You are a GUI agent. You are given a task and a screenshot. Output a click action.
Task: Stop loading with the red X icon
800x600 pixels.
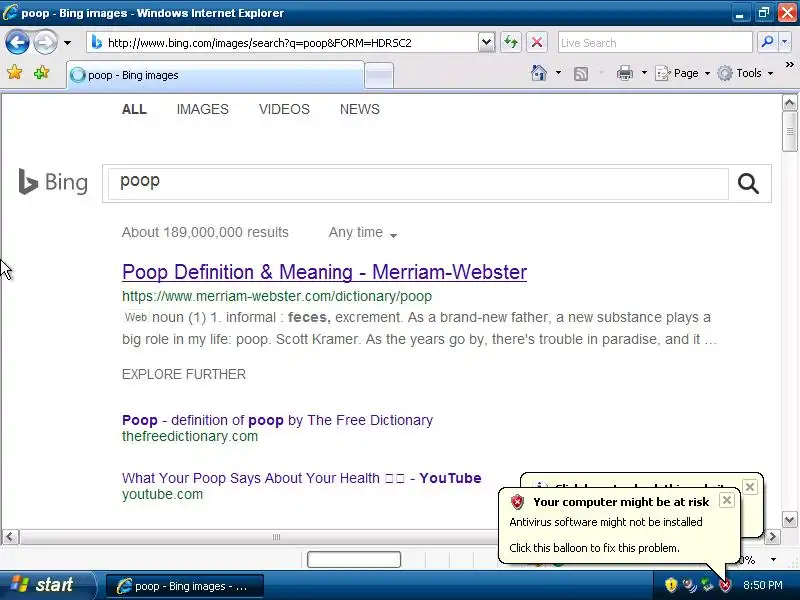point(537,42)
